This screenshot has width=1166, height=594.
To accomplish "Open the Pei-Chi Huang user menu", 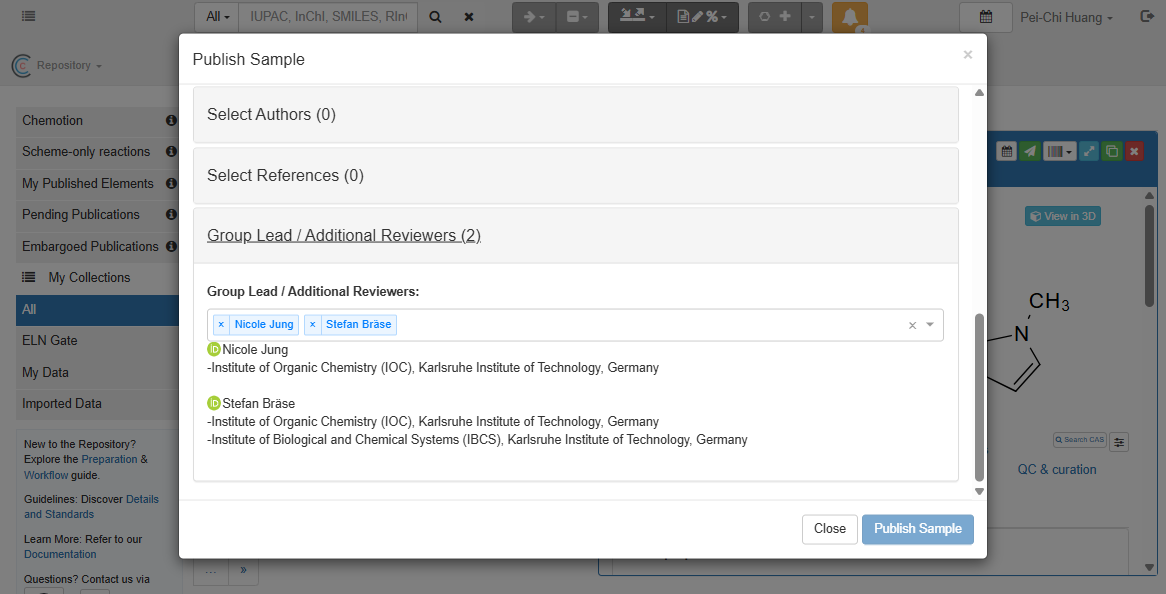I will (1066, 17).
